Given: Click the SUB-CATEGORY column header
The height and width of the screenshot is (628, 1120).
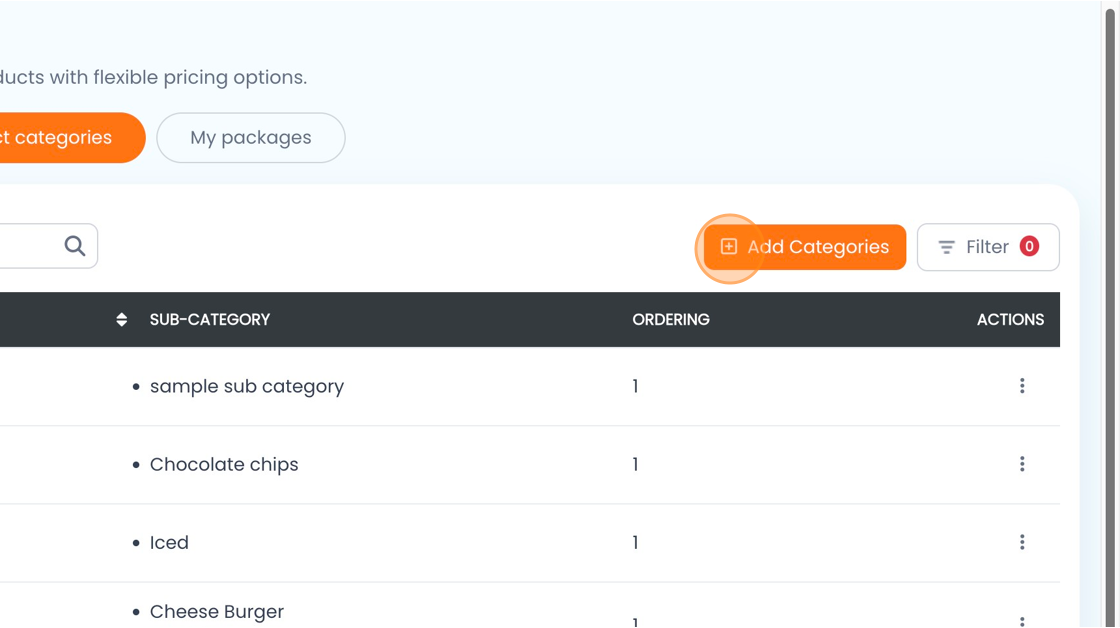Looking at the screenshot, I should 210,320.
